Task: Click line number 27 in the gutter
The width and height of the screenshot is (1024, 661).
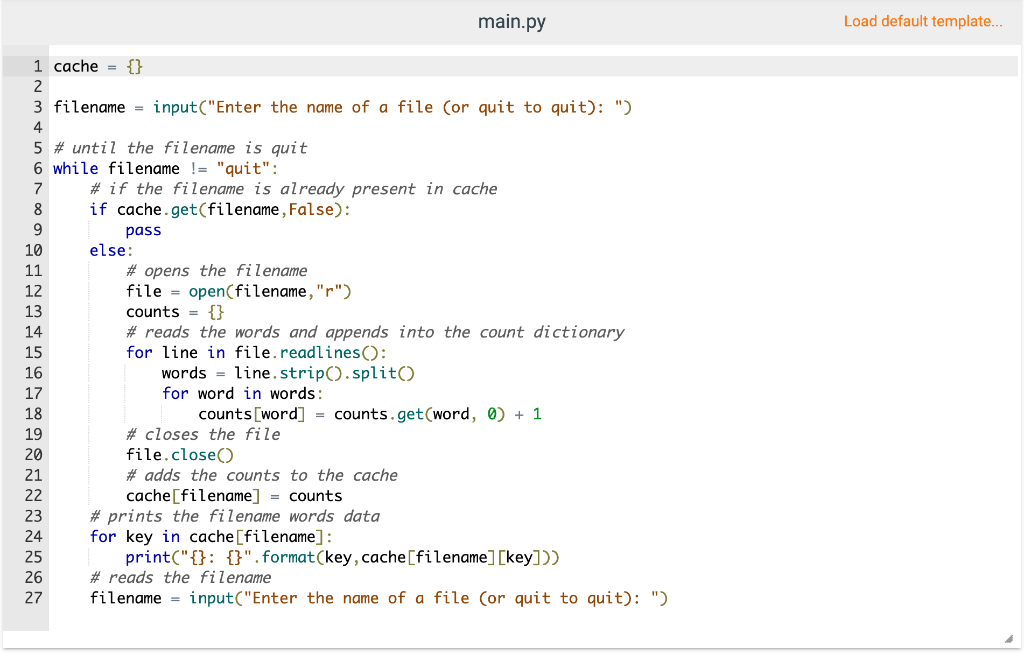Action: [x=33, y=597]
